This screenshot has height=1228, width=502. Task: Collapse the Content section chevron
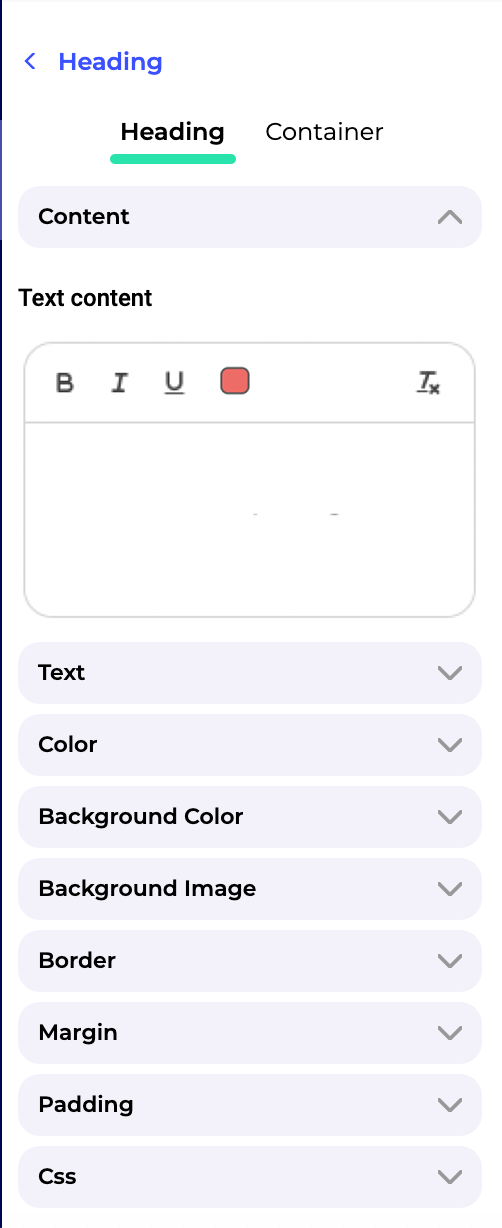pyautogui.click(x=450, y=216)
